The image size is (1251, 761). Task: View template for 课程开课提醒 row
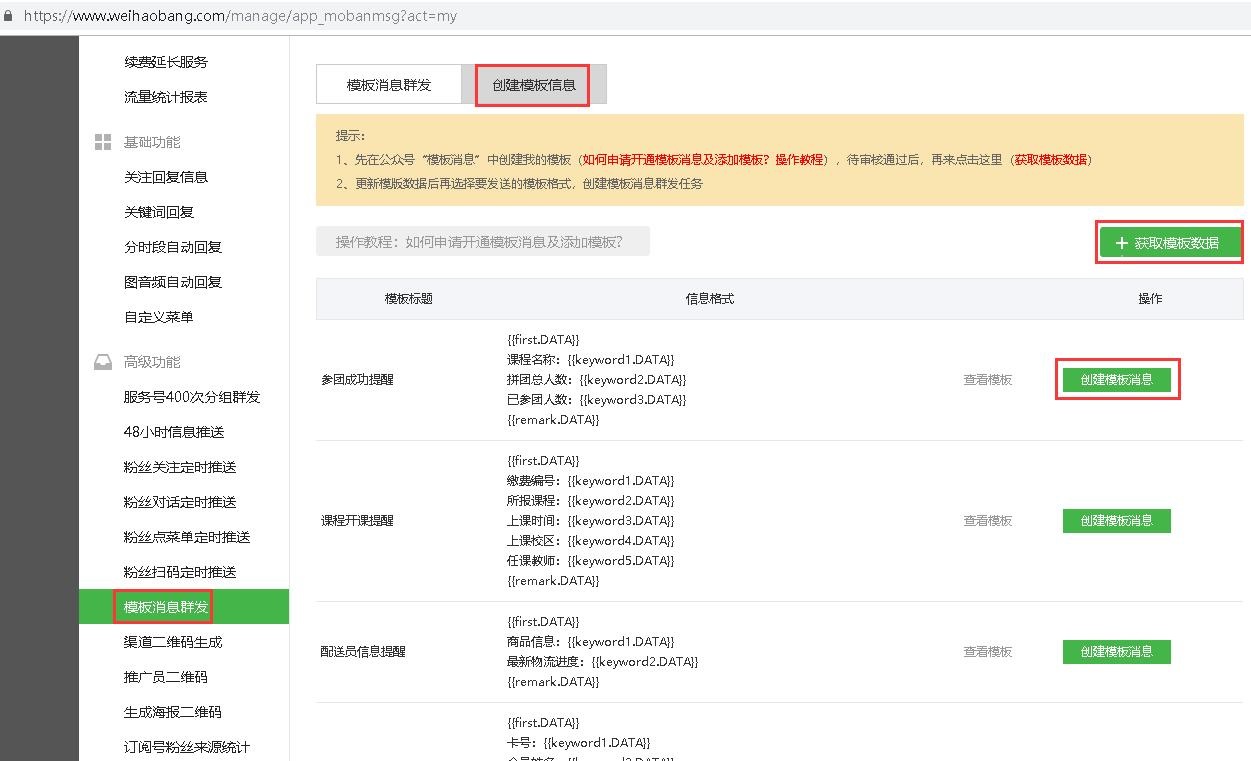tap(988, 521)
